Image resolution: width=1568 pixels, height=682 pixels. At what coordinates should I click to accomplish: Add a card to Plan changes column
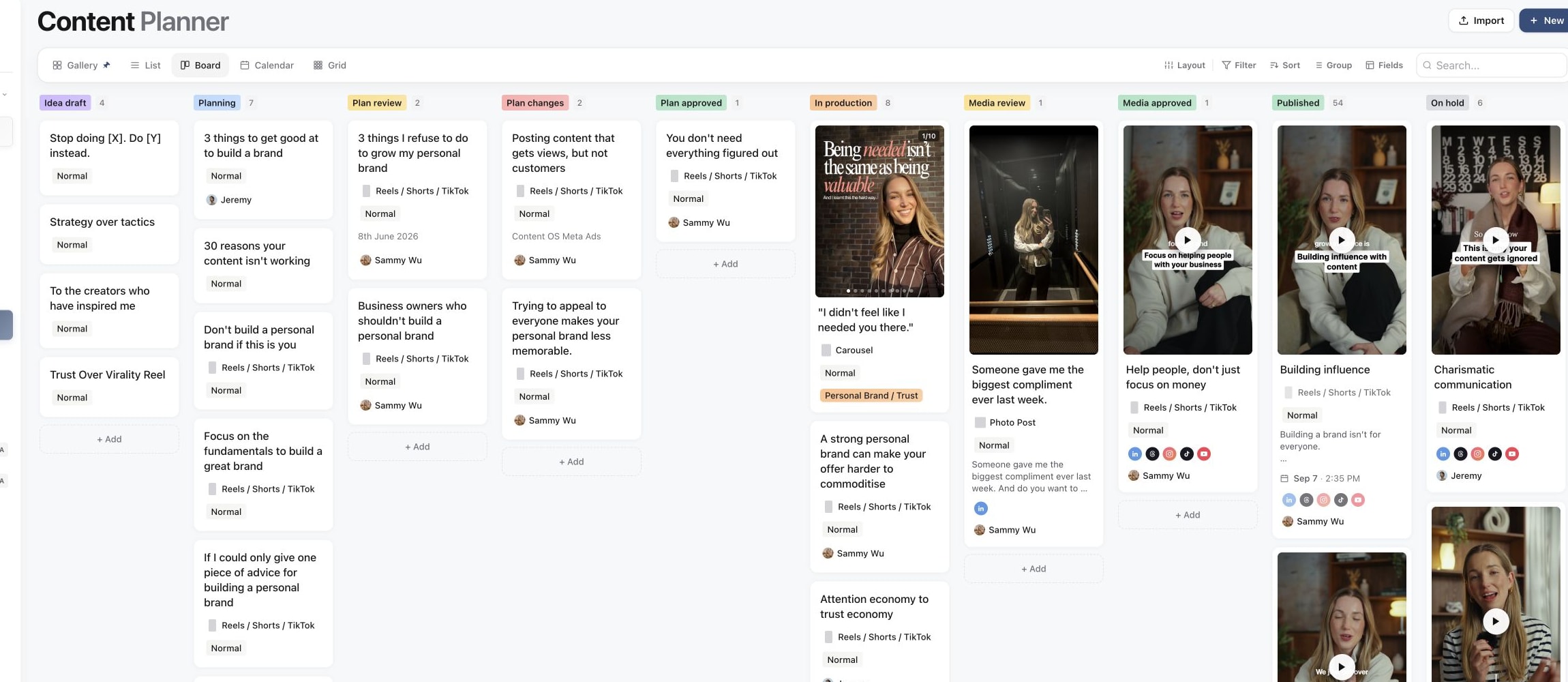click(571, 462)
